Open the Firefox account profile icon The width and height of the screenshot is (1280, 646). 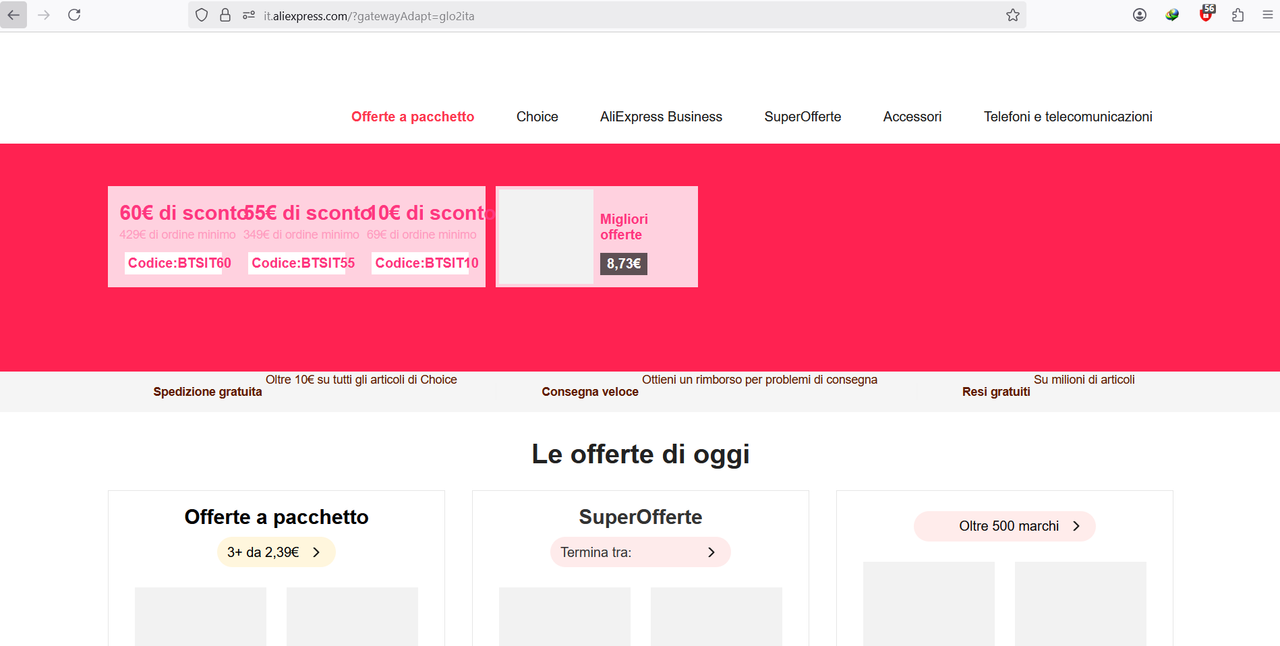(x=1140, y=15)
